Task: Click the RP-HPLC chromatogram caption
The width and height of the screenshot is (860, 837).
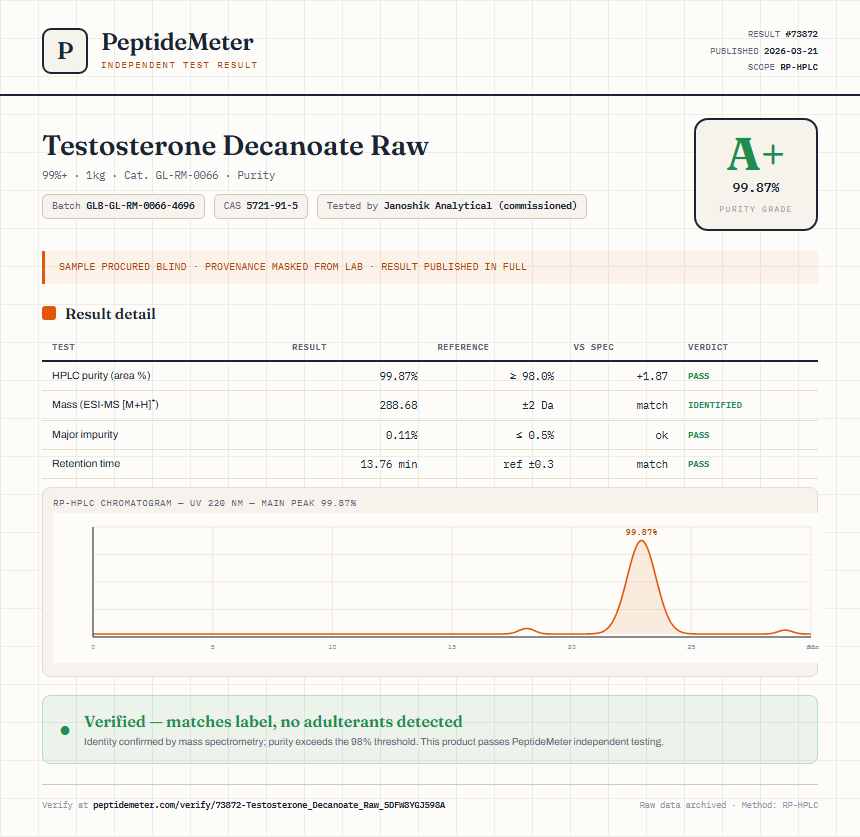Action: coord(205,503)
